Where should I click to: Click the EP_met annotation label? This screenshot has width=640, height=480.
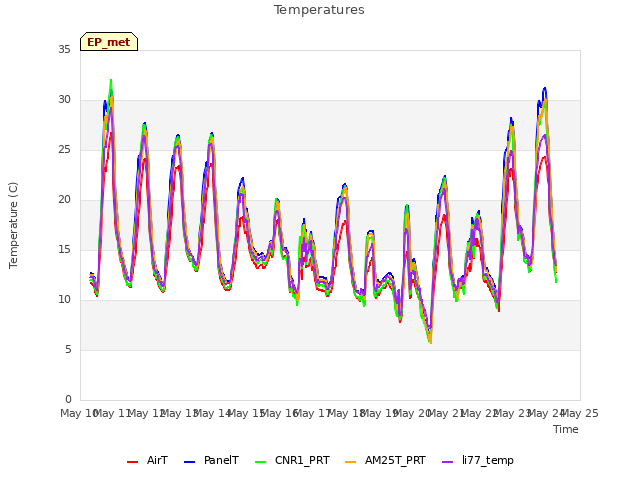coord(109,42)
